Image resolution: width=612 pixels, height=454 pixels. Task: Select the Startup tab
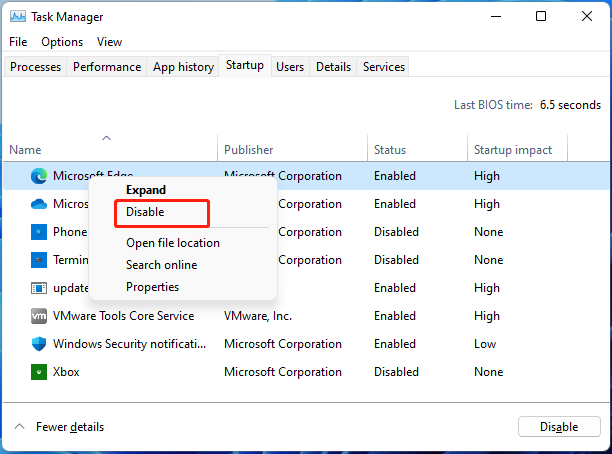coord(245,65)
